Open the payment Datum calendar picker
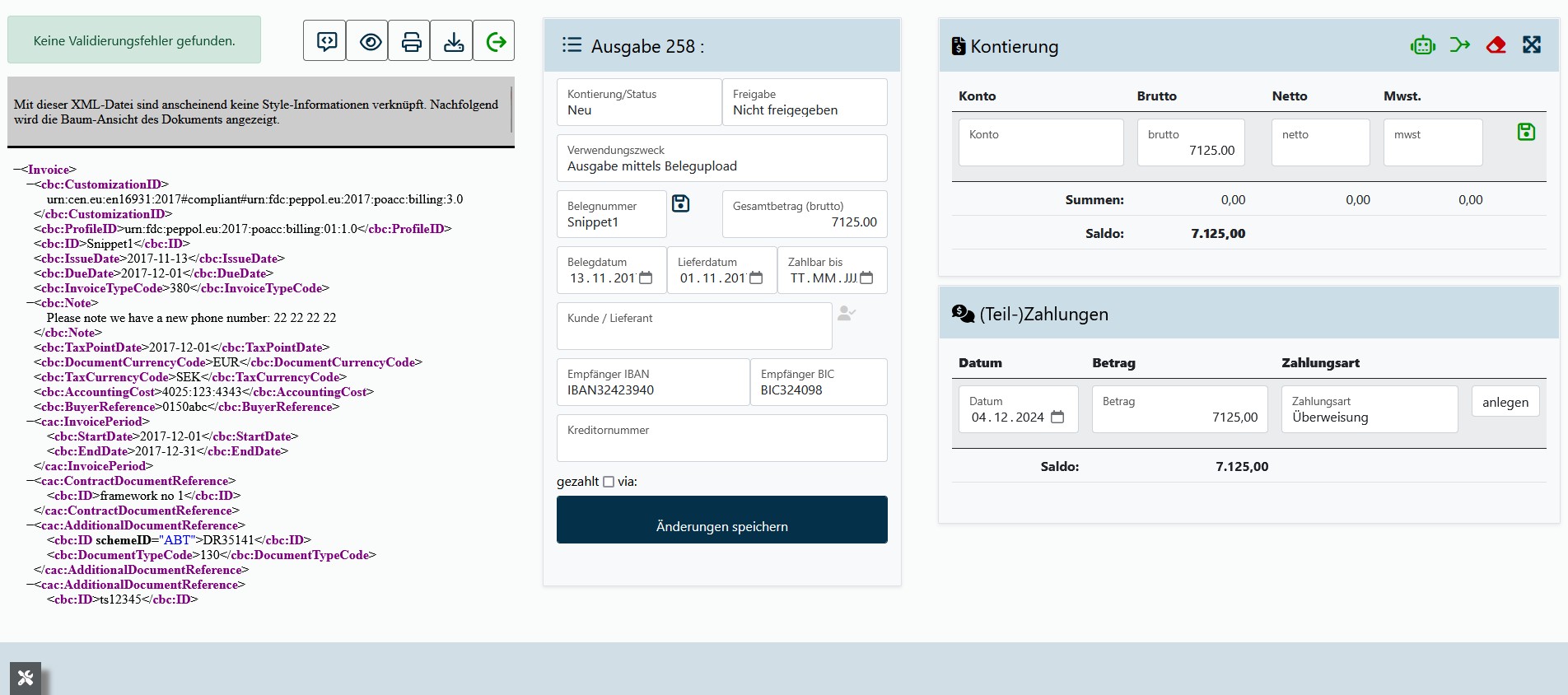Screen dimensions: 1568x695 [1057, 417]
